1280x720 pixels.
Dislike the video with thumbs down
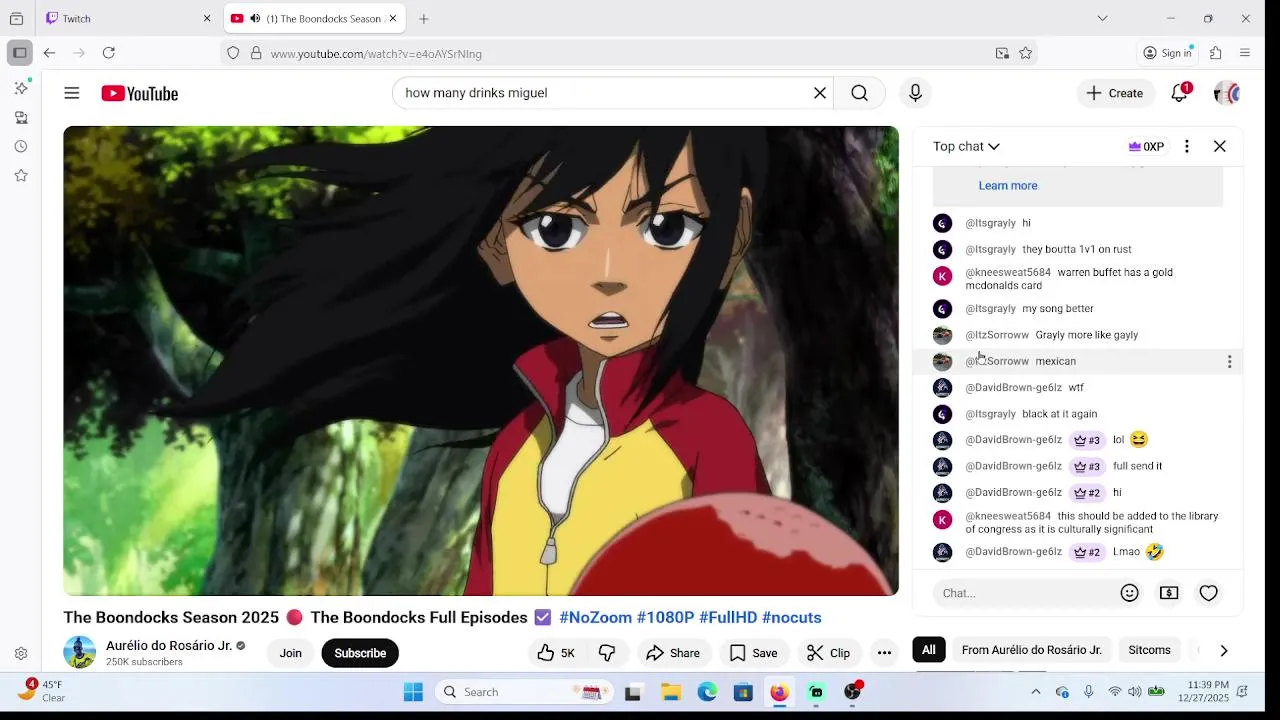[607, 653]
